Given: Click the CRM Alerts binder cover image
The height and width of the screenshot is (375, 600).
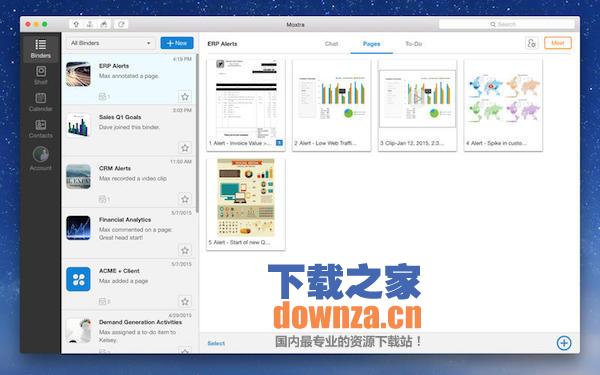Looking at the screenshot, I should tap(78, 176).
